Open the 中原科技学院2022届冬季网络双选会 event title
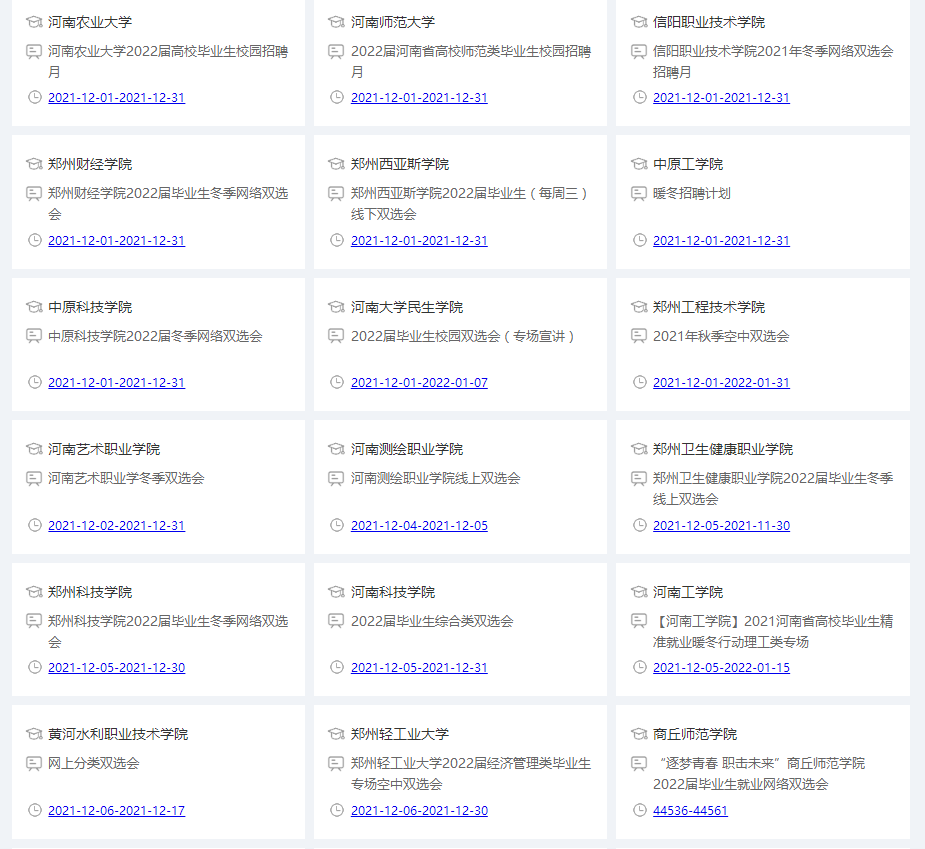 (155, 336)
